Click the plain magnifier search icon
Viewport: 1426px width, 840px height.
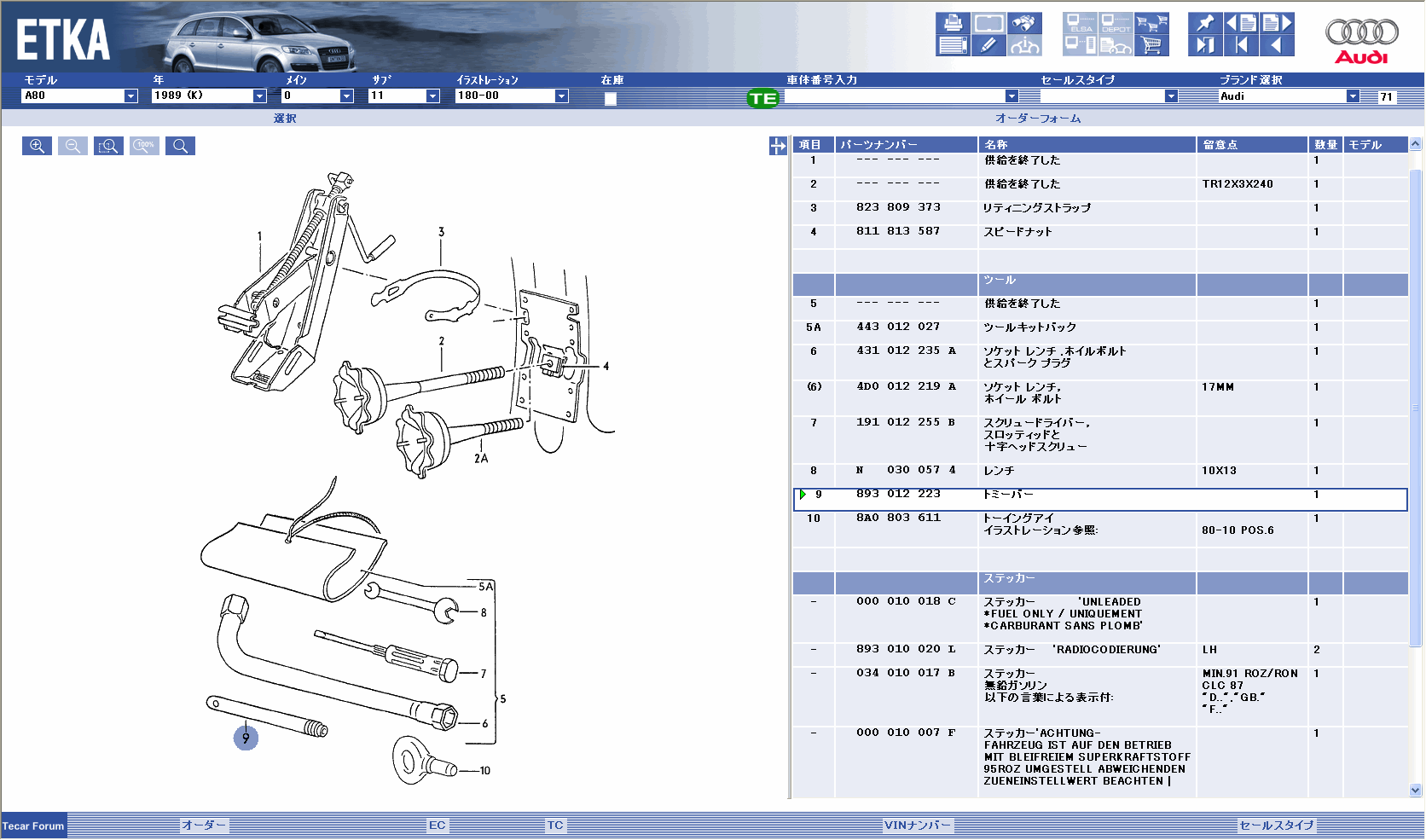pyautogui.click(x=180, y=146)
